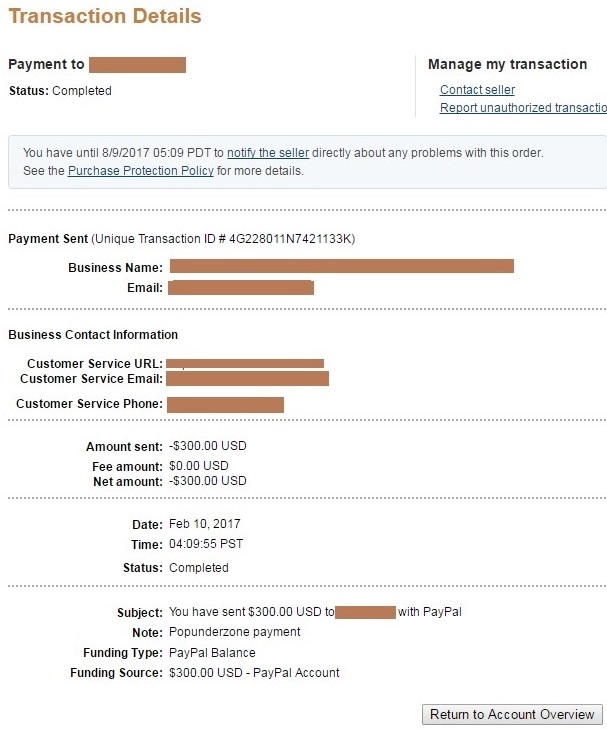Click the redacted Email value
The image size is (607, 729).
[x=241, y=288]
